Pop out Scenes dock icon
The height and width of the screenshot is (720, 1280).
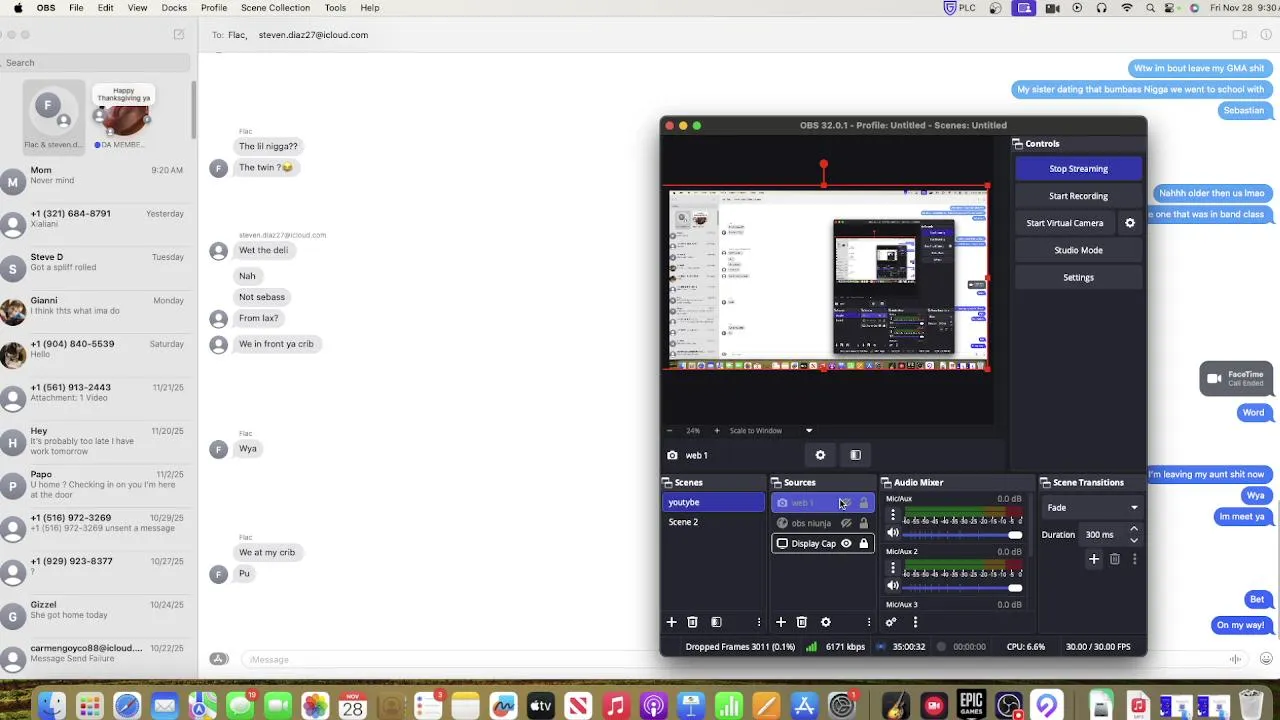click(667, 482)
